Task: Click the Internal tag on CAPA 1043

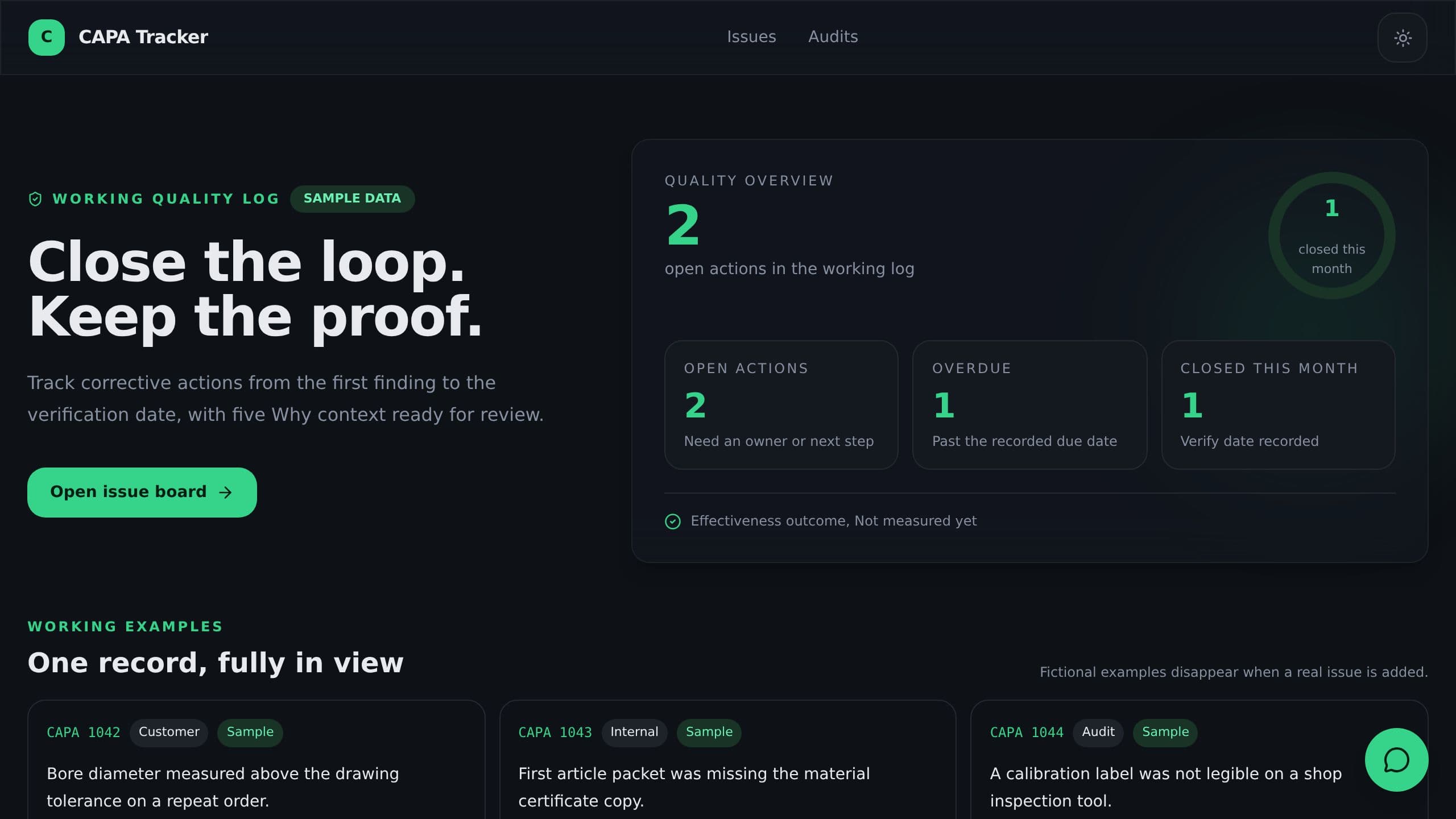Action: (634, 733)
